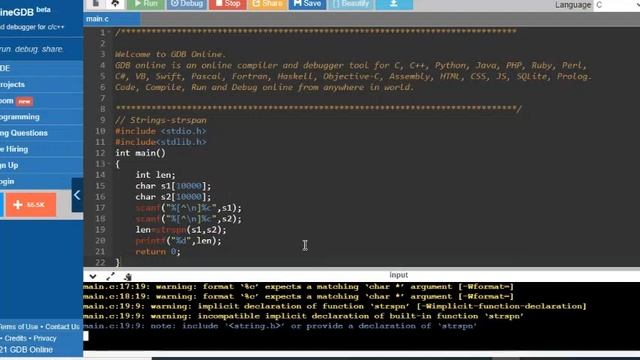Open the Classroom new sidebar item
The height and width of the screenshot is (360, 640).
pos(41,101)
